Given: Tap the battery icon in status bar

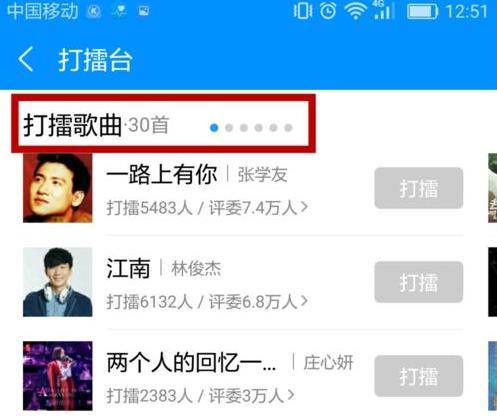Looking at the screenshot, I should (422, 12).
